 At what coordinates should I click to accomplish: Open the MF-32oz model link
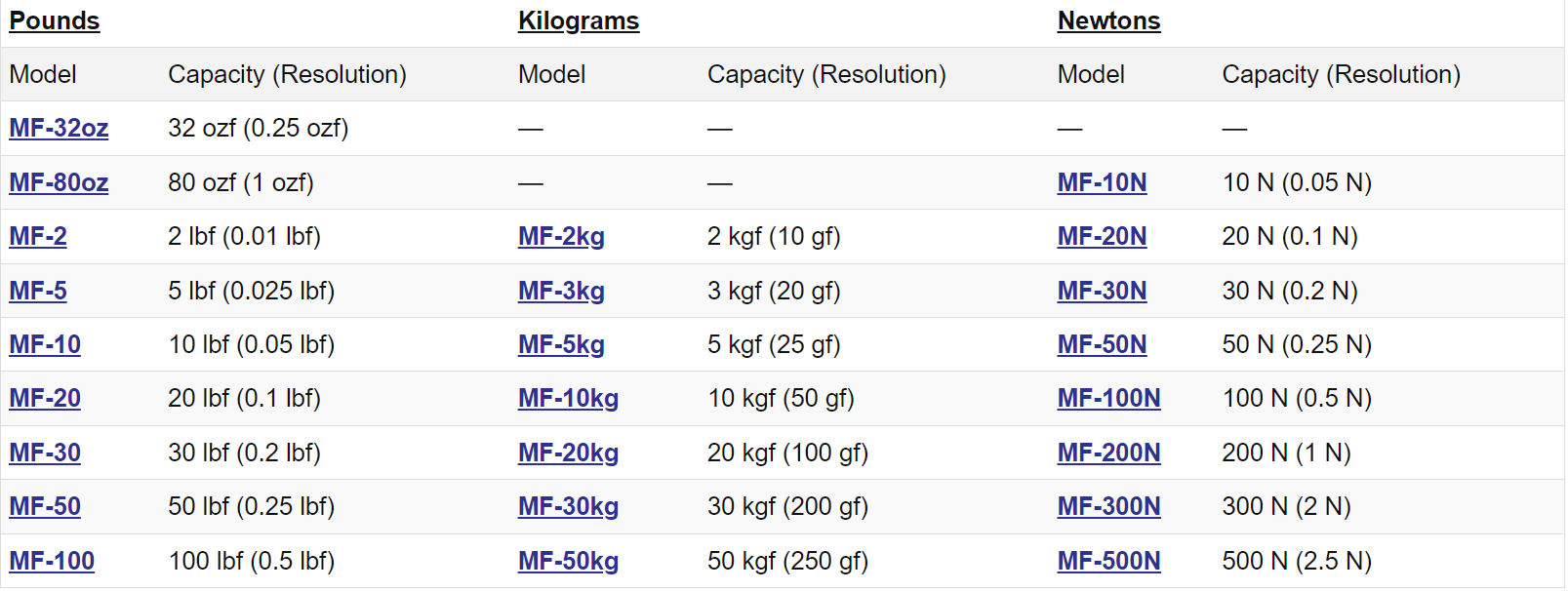pos(59,128)
